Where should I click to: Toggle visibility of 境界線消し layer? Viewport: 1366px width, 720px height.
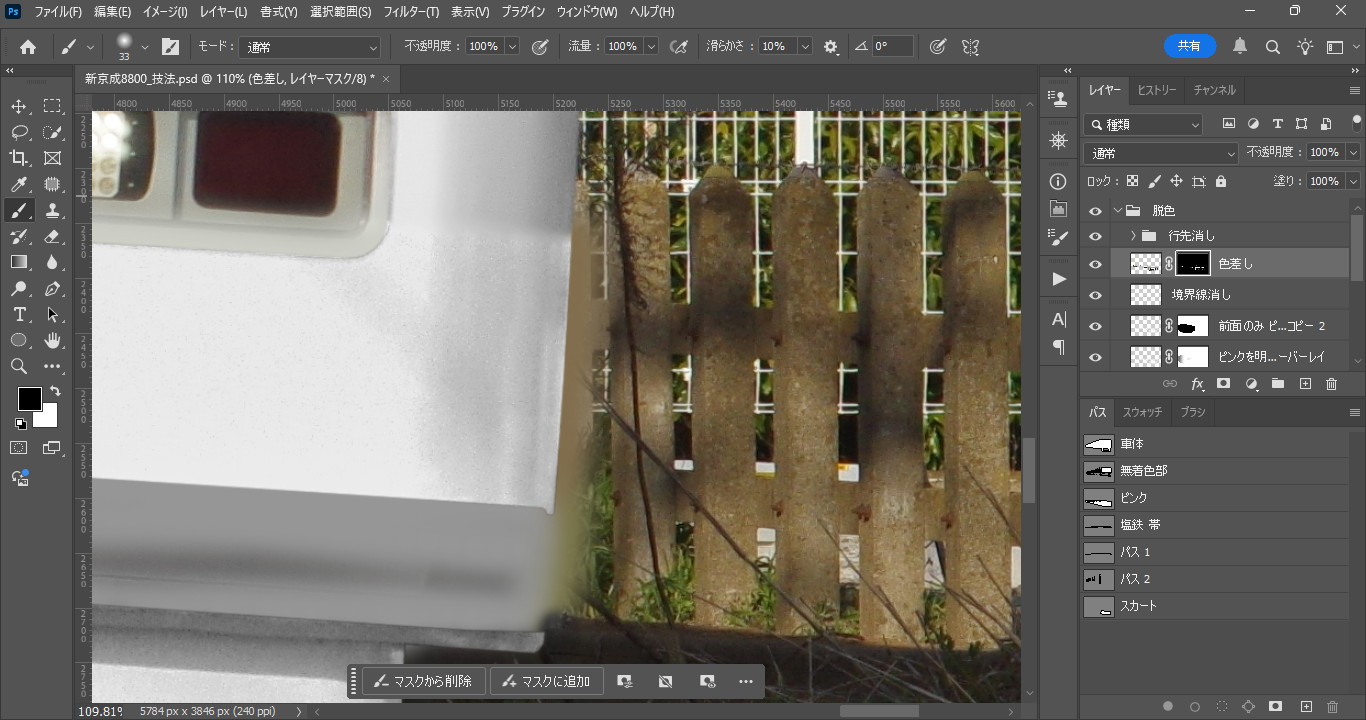click(1095, 295)
